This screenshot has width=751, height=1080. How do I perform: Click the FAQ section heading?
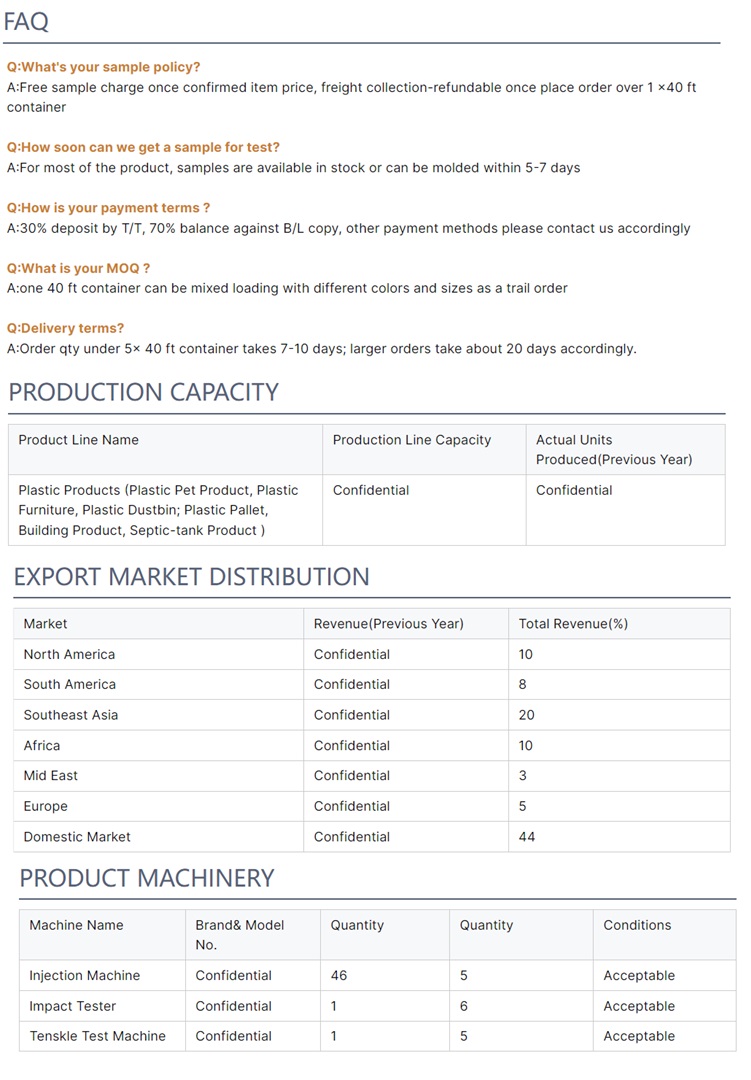[x=27, y=21]
